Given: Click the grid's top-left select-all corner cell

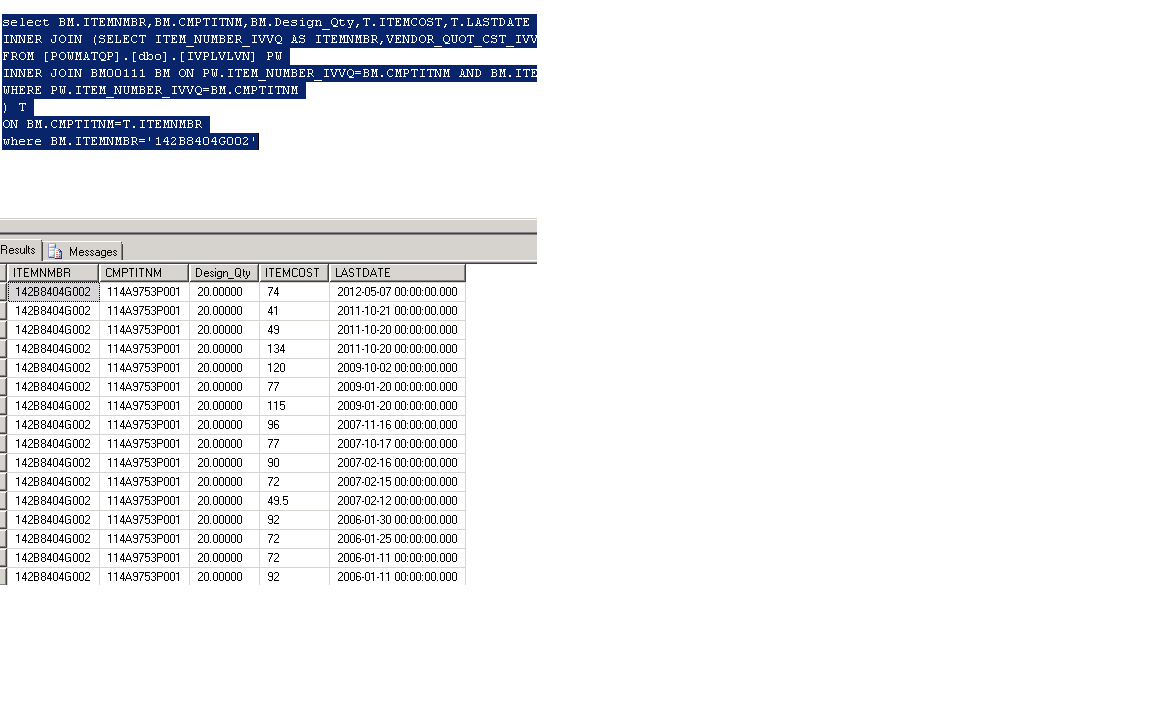Looking at the screenshot, I should 5,272.
